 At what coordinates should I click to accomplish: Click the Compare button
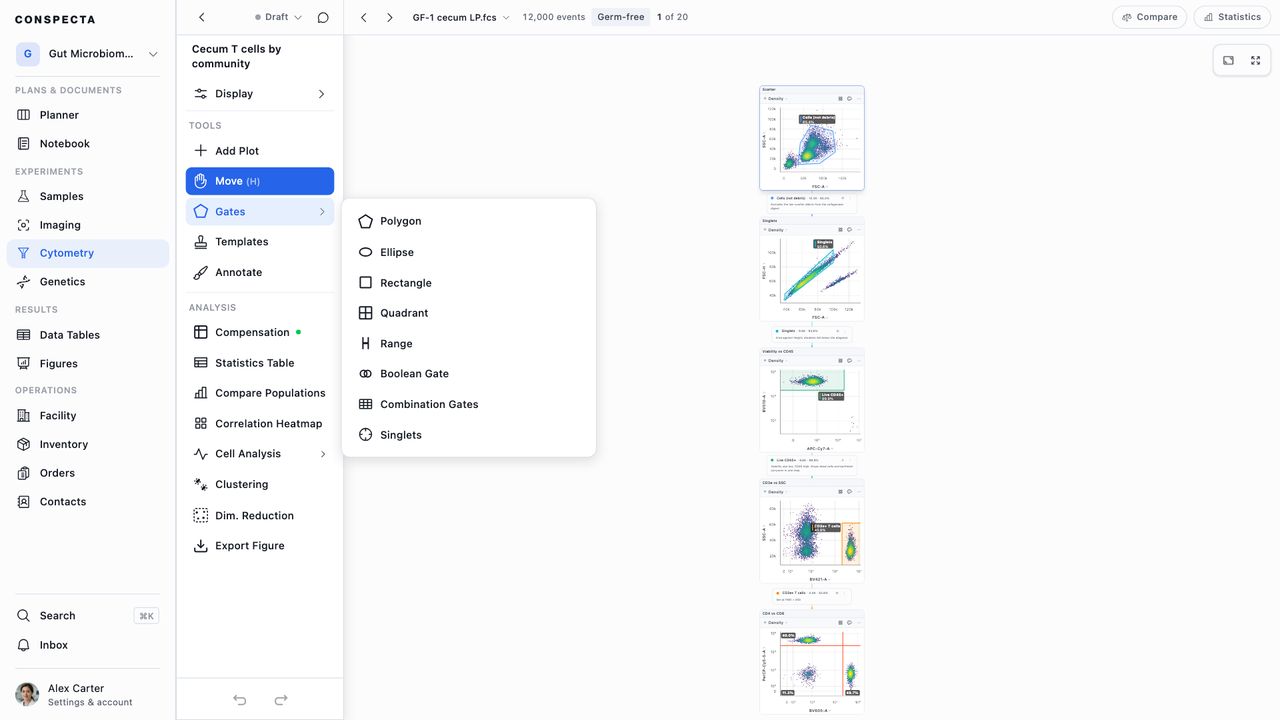tap(1149, 17)
